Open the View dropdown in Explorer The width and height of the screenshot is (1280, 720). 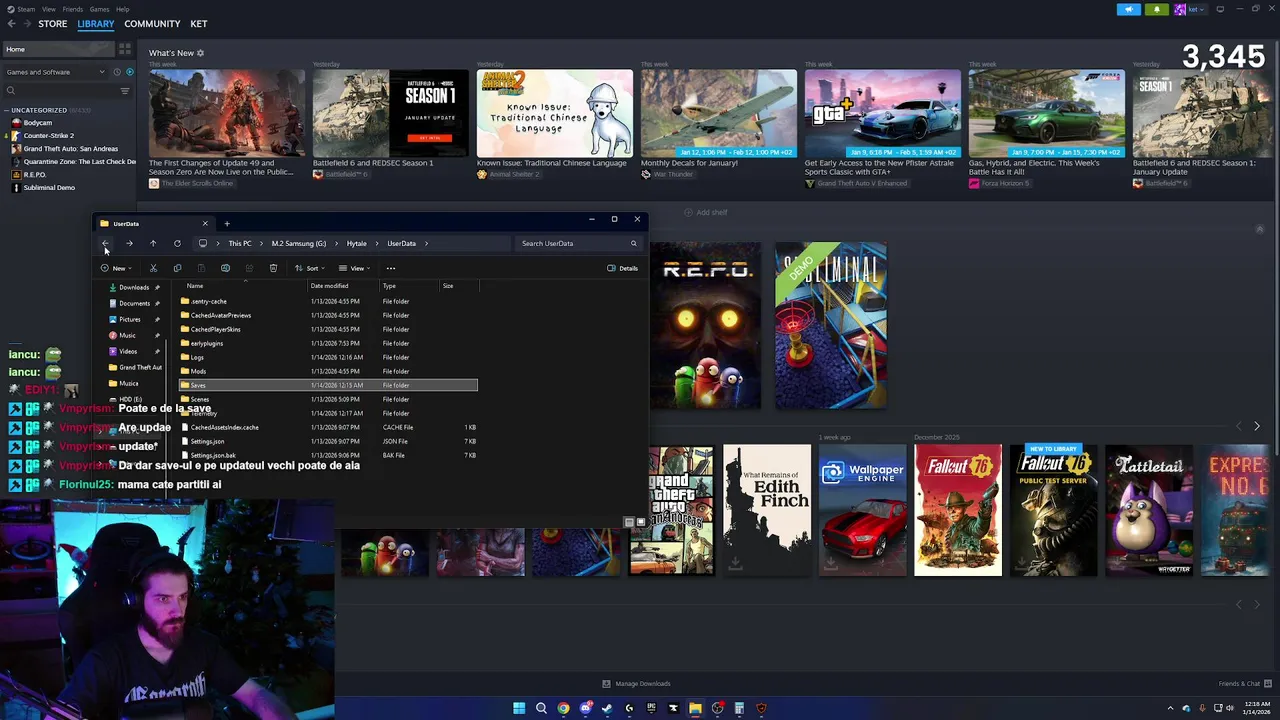tap(354, 268)
